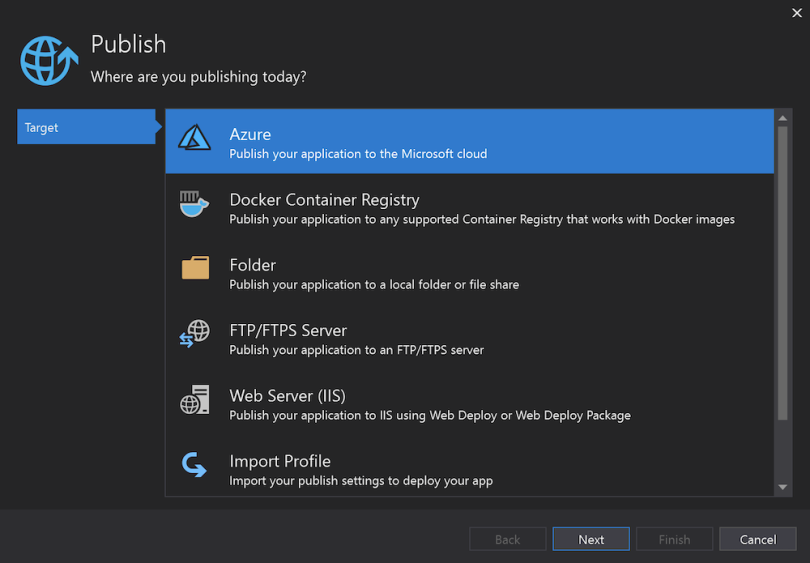Click the Publish globe icon in header
This screenshot has height=563, width=810.
click(49, 60)
